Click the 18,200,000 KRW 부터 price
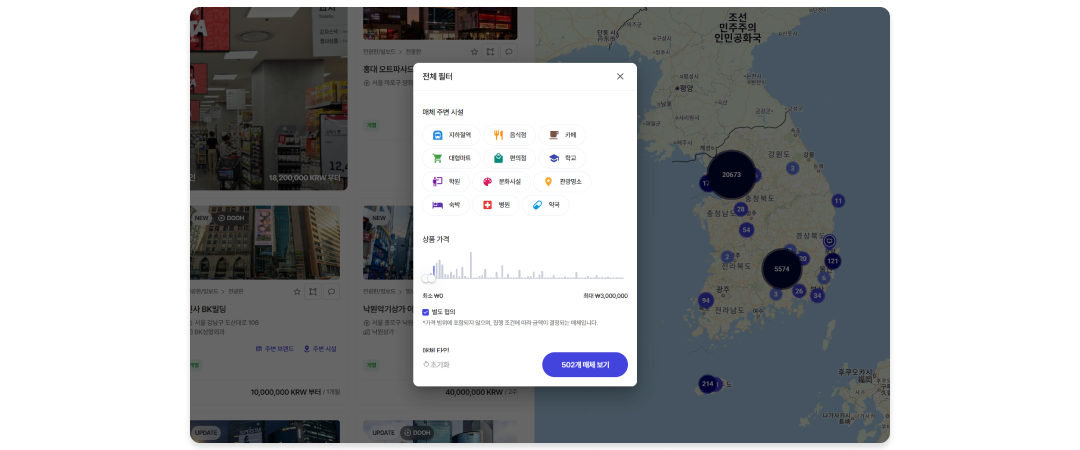The image size is (1080, 450). coord(304,178)
